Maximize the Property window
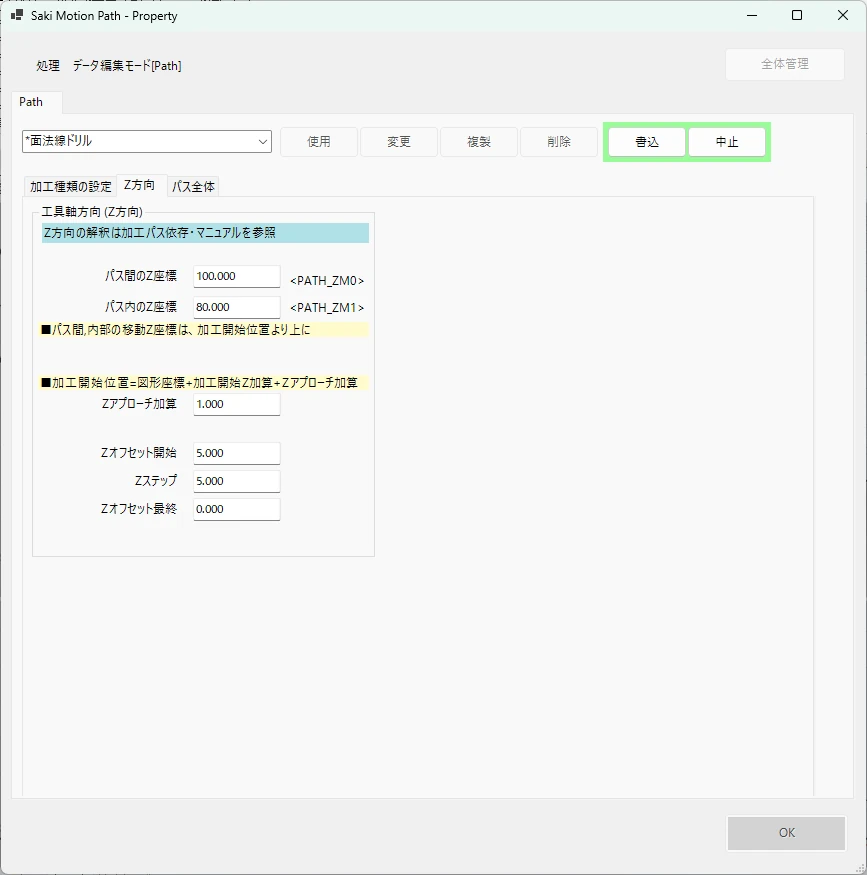Screen dimensions: 867x875 [x=797, y=16]
